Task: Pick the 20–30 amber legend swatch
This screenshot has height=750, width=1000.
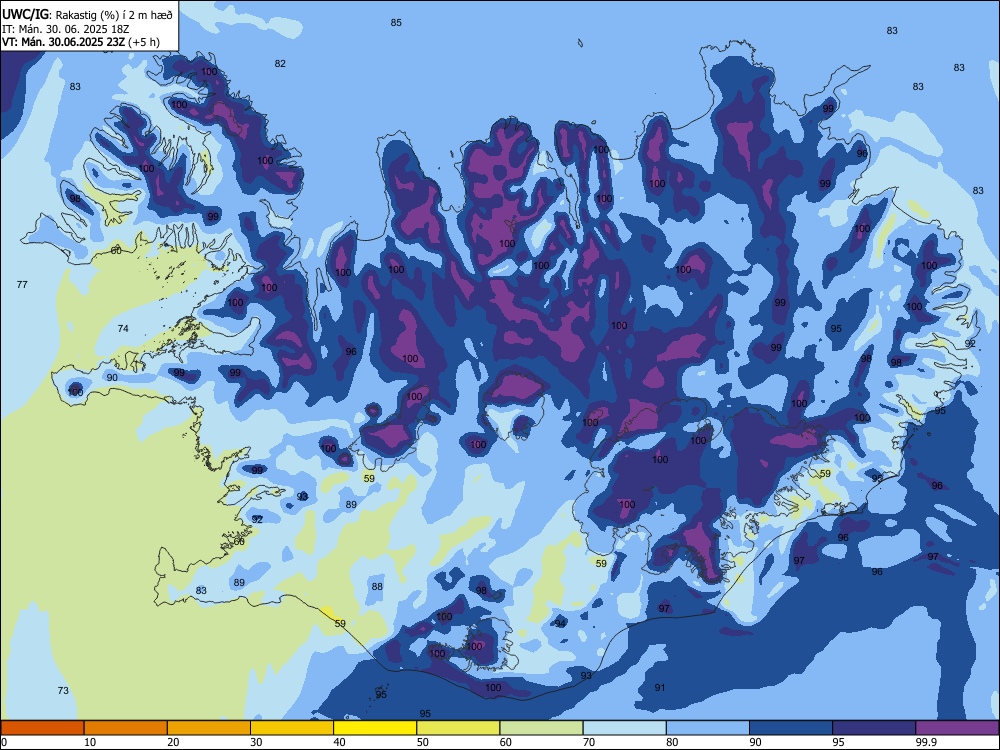Action: [209, 728]
